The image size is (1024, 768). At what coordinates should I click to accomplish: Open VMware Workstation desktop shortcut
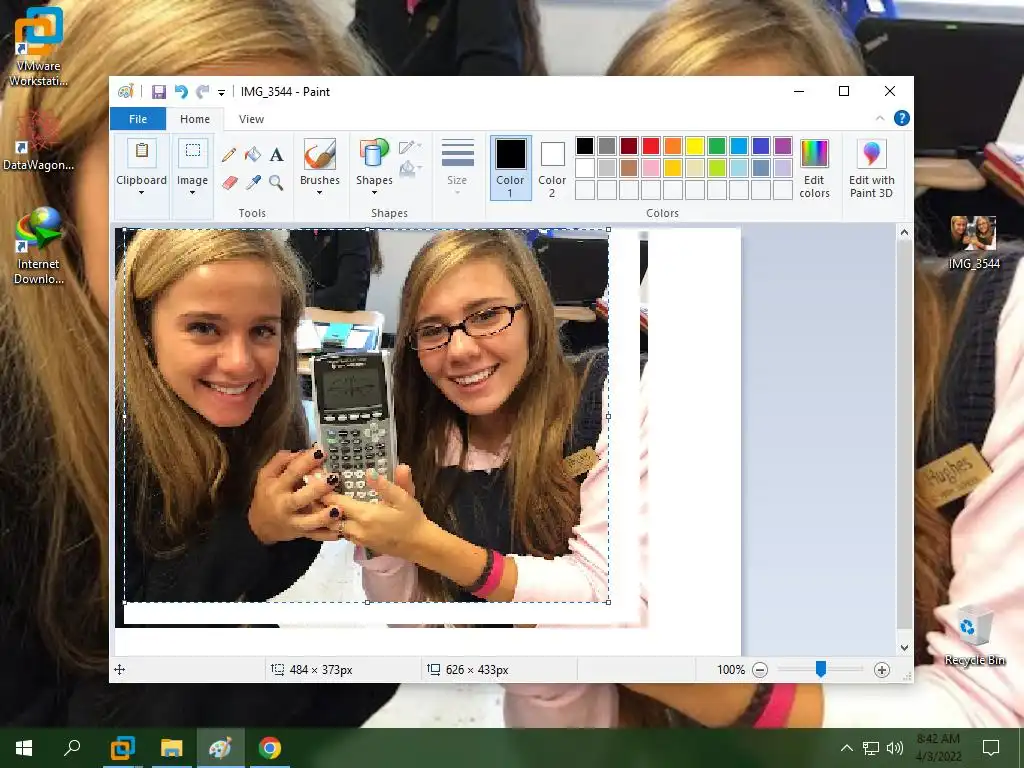coord(39,46)
